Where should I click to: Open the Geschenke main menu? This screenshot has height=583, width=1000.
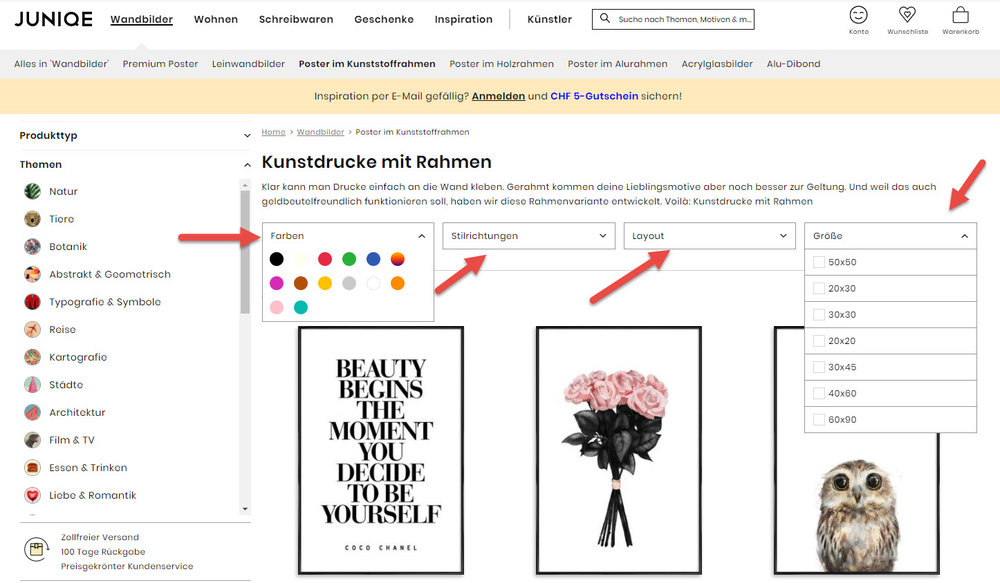(x=384, y=19)
